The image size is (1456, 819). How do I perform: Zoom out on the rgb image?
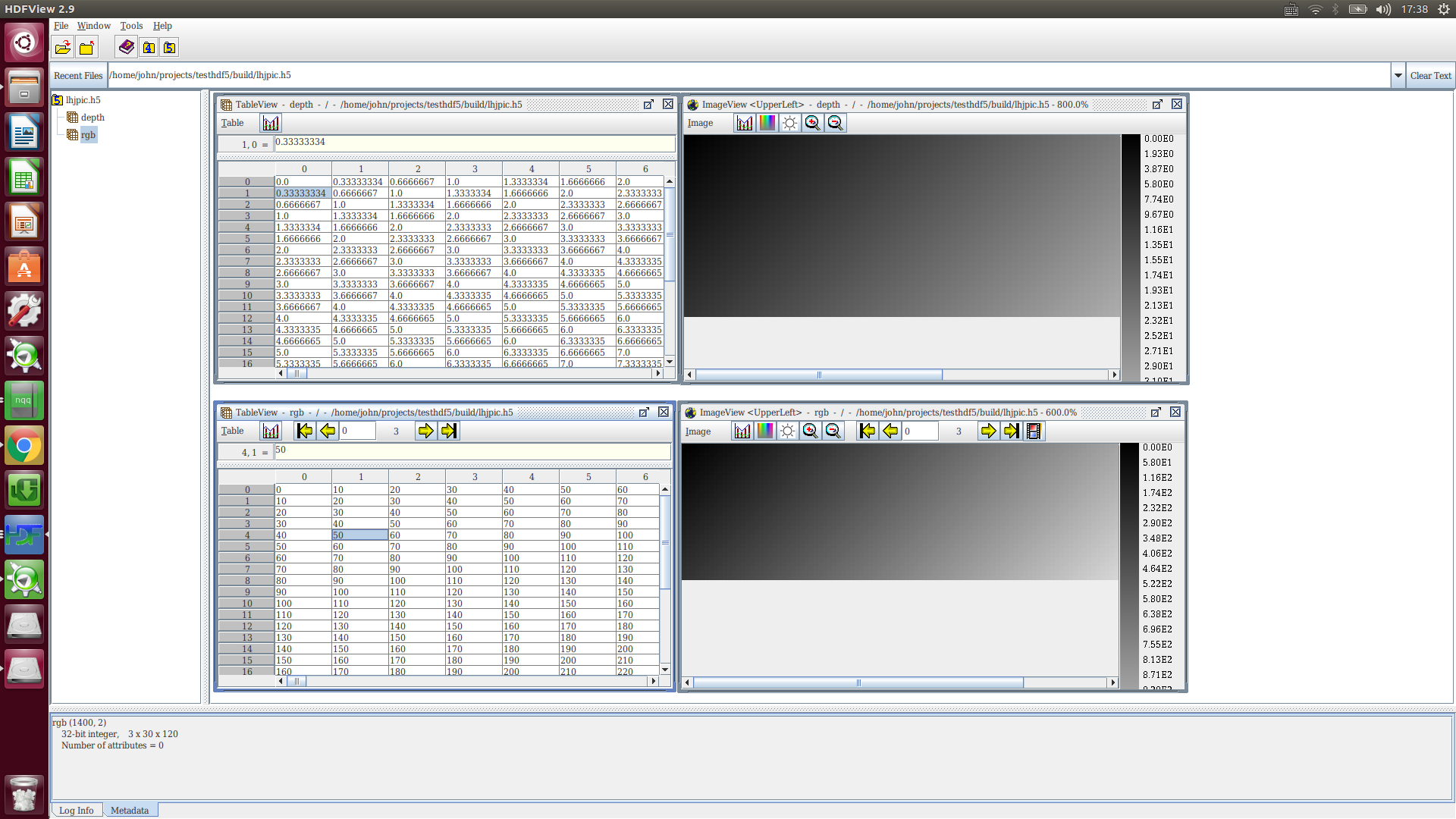coord(833,431)
